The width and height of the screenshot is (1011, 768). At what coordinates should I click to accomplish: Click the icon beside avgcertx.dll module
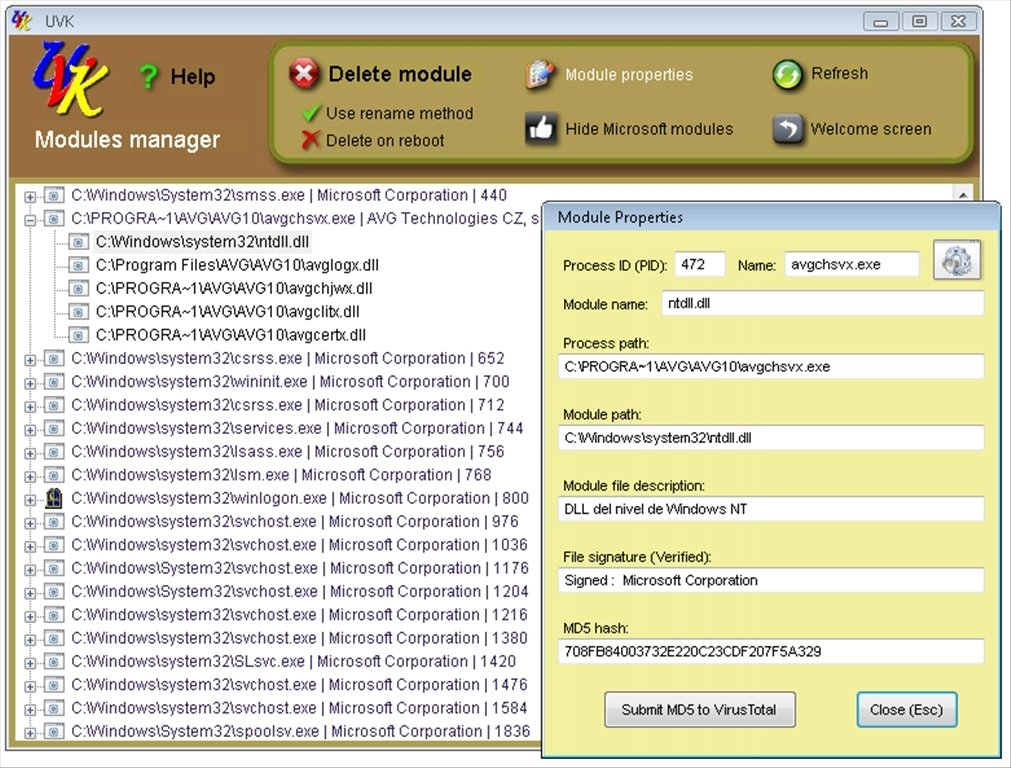coord(79,335)
